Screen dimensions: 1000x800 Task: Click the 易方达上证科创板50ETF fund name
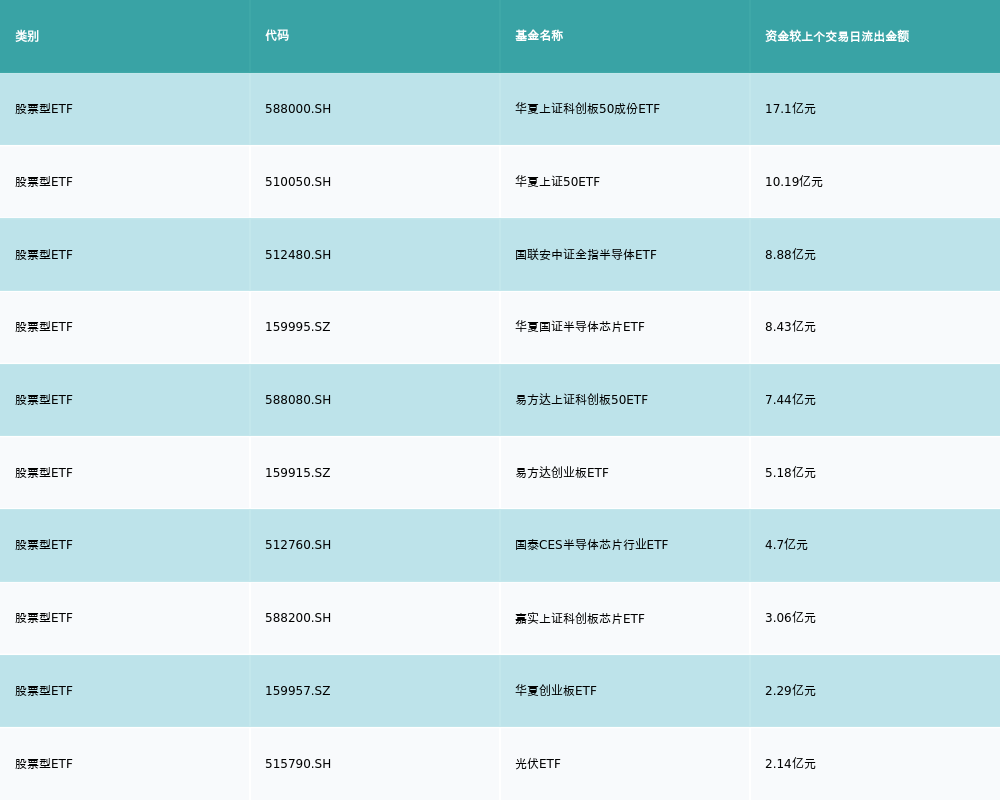coord(581,400)
